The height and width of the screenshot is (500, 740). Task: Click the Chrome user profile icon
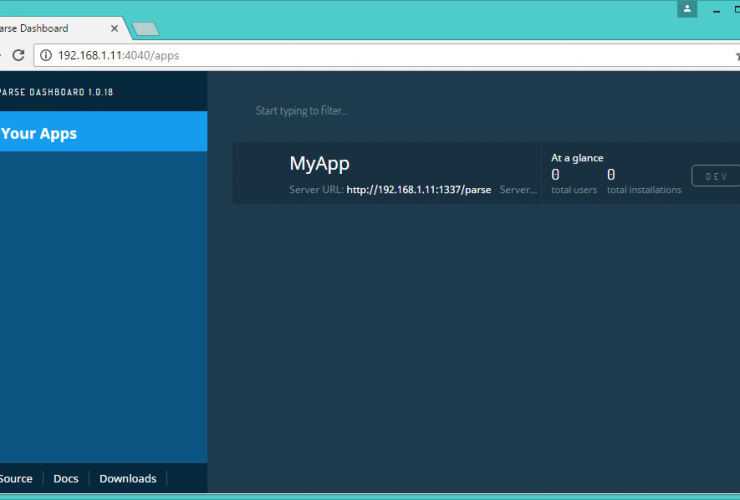click(x=687, y=9)
